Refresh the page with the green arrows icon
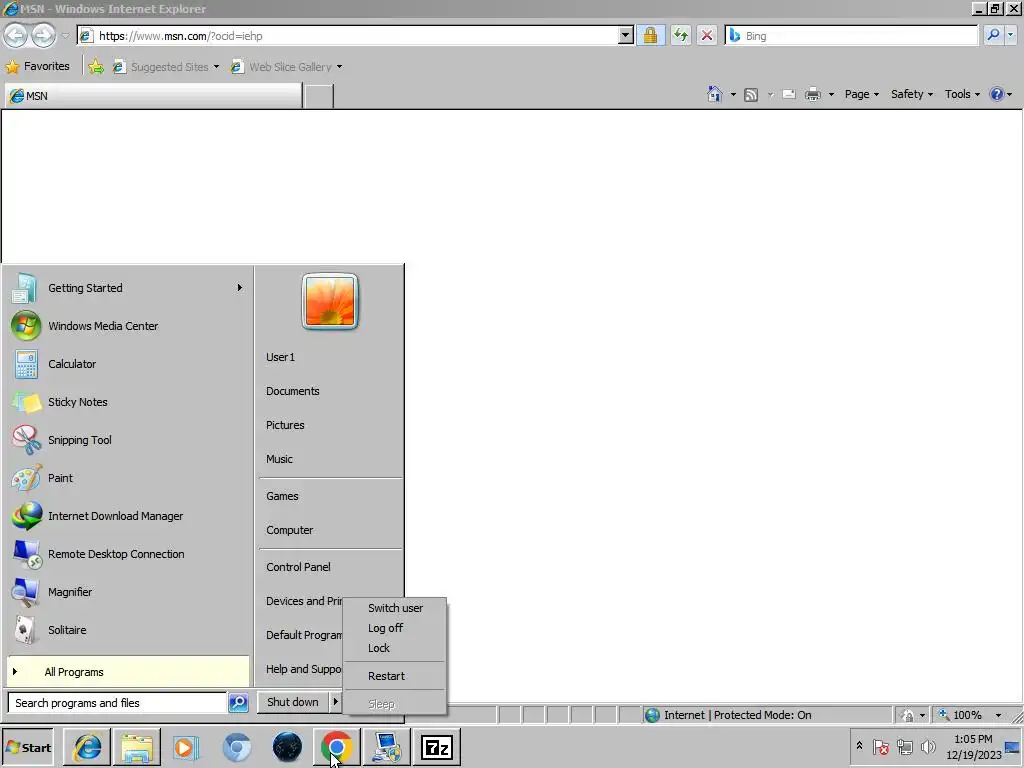The height and width of the screenshot is (768, 1024). [680, 35]
